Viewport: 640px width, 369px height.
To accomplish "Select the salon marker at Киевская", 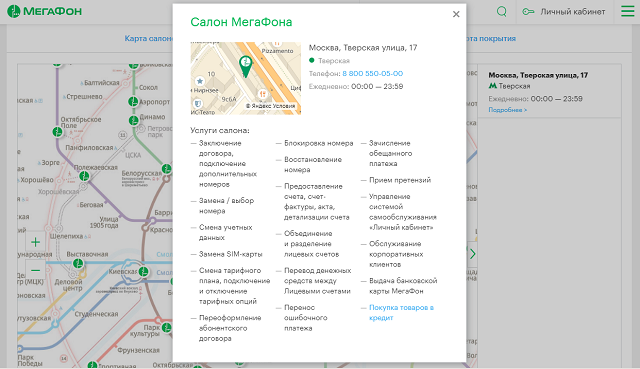I will [144, 271].
